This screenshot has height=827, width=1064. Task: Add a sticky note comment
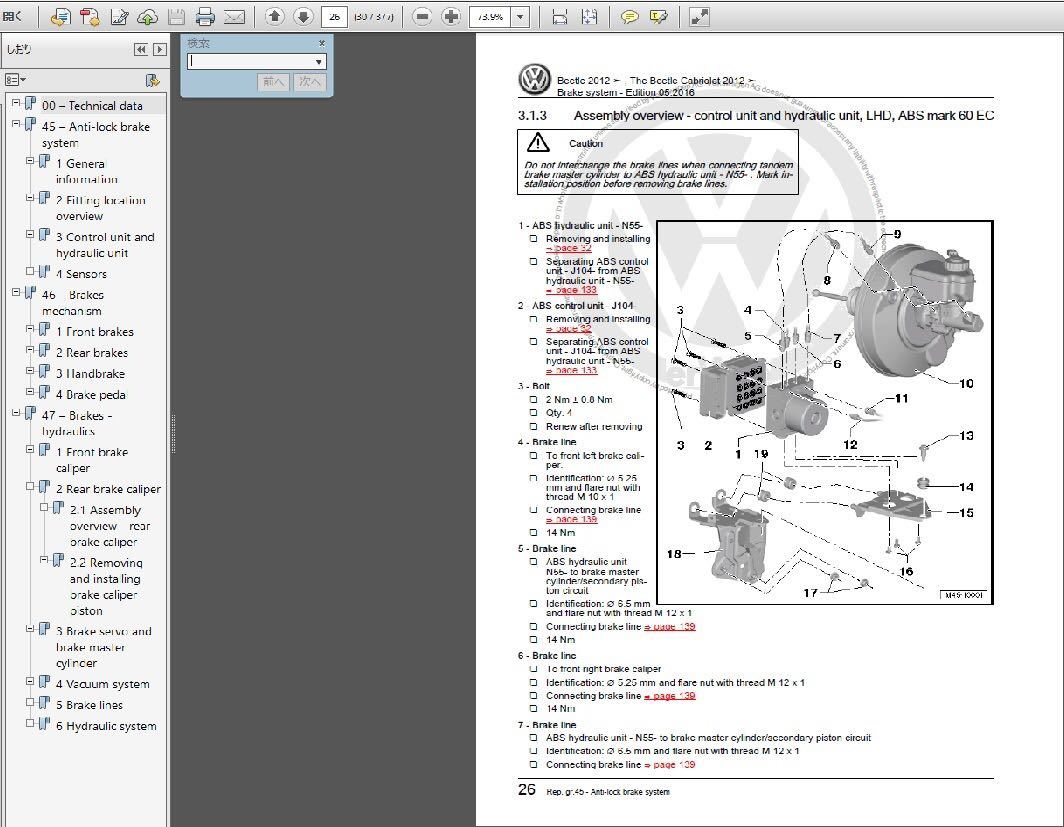click(630, 17)
